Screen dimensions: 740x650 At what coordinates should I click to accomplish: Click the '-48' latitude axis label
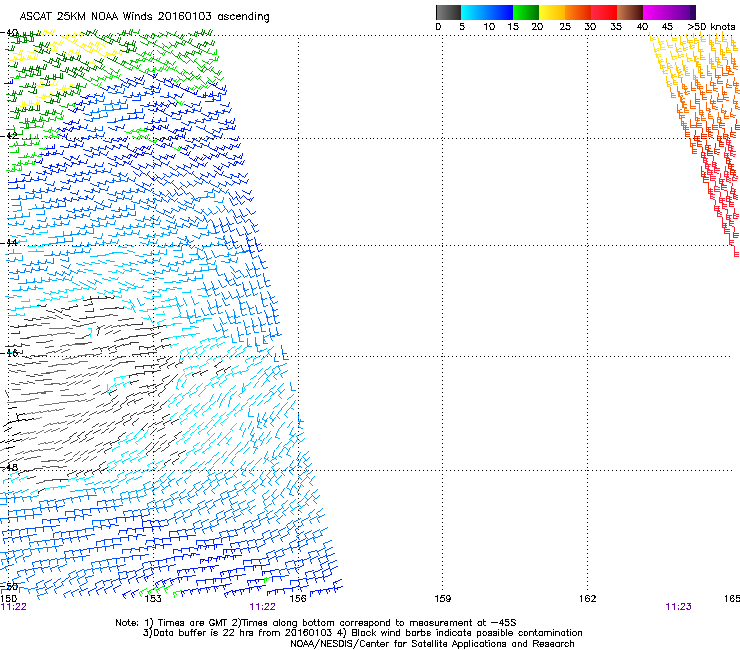click(x=9, y=467)
